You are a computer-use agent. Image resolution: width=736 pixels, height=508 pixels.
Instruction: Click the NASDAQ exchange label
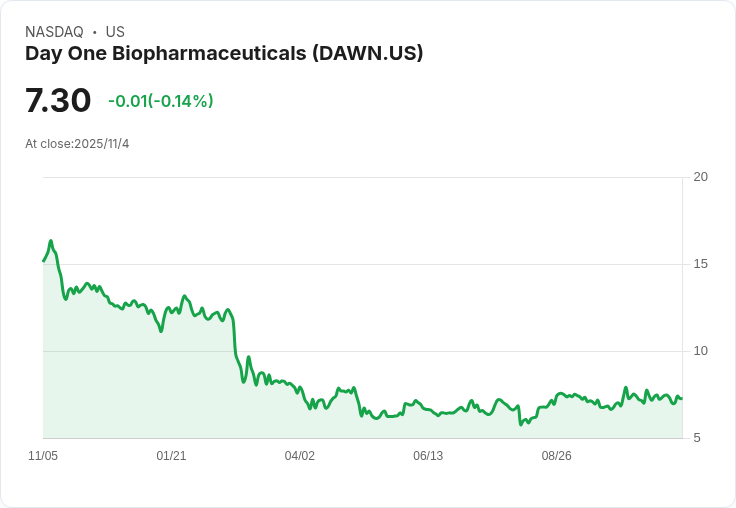coord(54,32)
